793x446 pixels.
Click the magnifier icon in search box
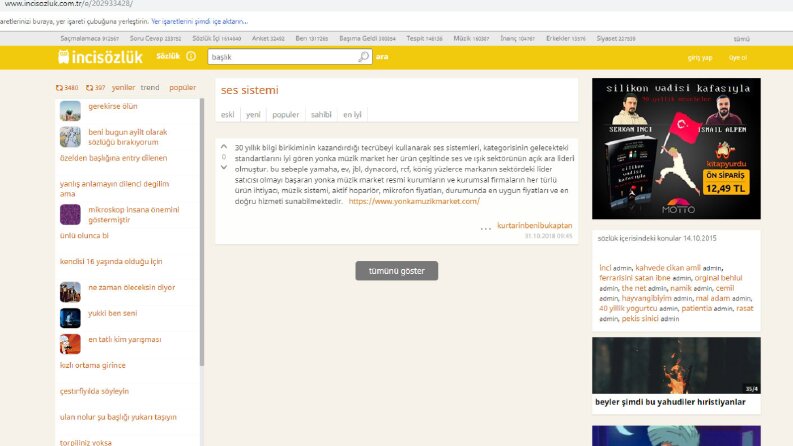(x=364, y=57)
